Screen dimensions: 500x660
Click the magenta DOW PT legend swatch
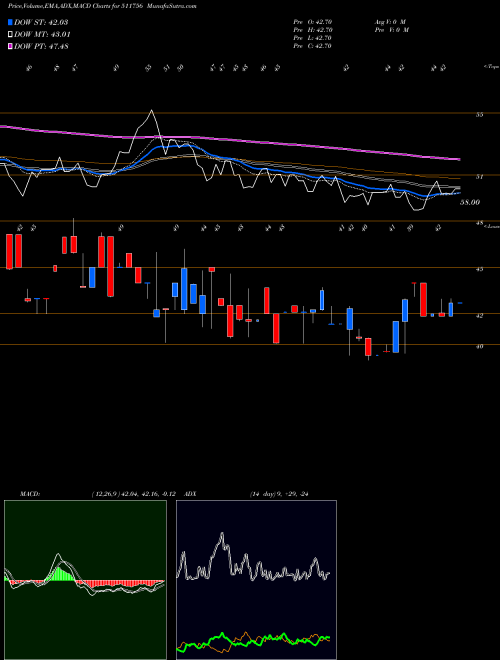point(11,47)
